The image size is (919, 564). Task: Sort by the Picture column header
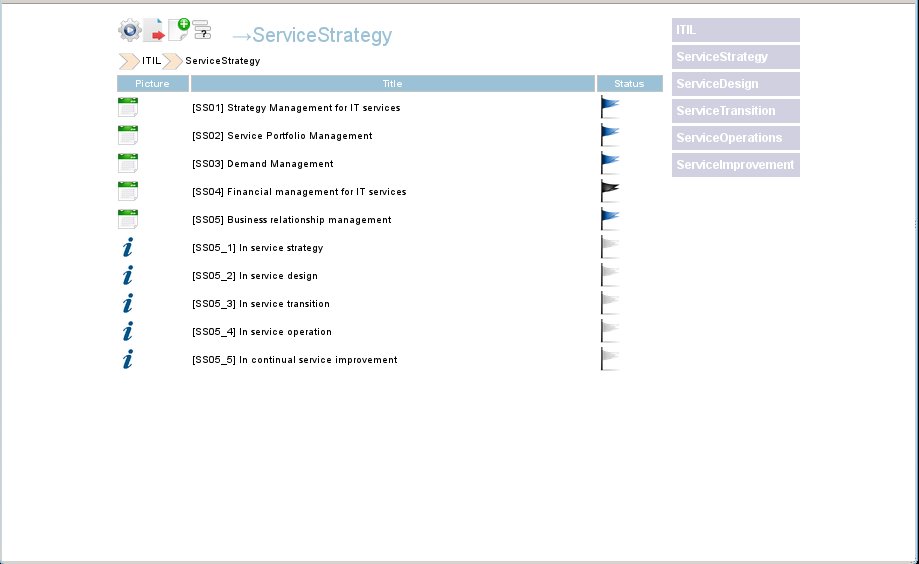coord(152,84)
